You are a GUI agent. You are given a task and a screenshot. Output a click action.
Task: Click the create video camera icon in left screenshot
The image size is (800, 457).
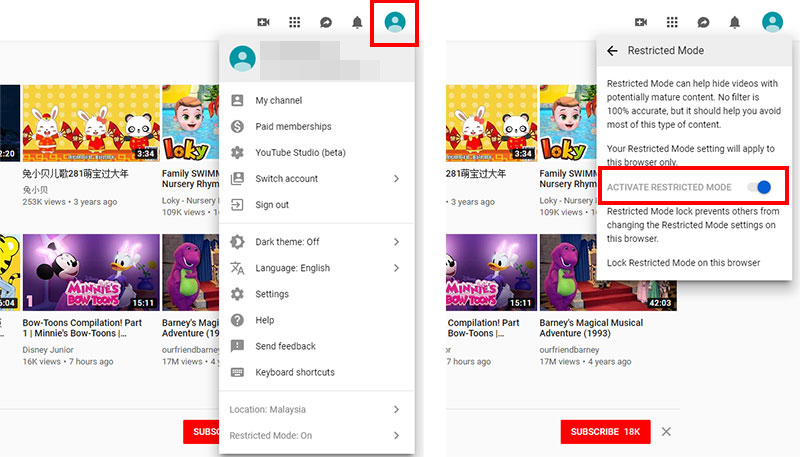(263, 22)
